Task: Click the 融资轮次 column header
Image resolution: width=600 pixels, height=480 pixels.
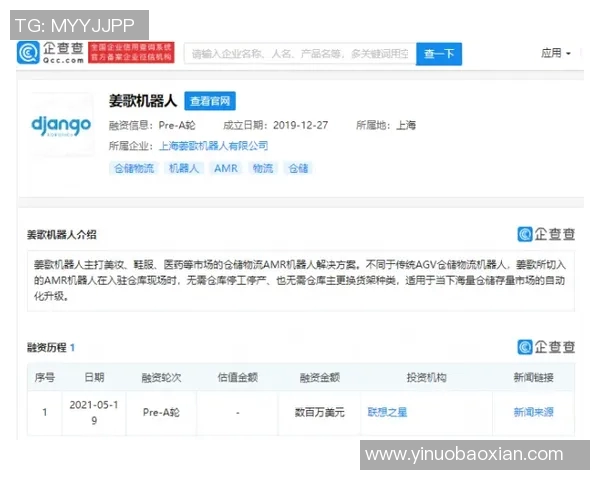Action: 161,378
